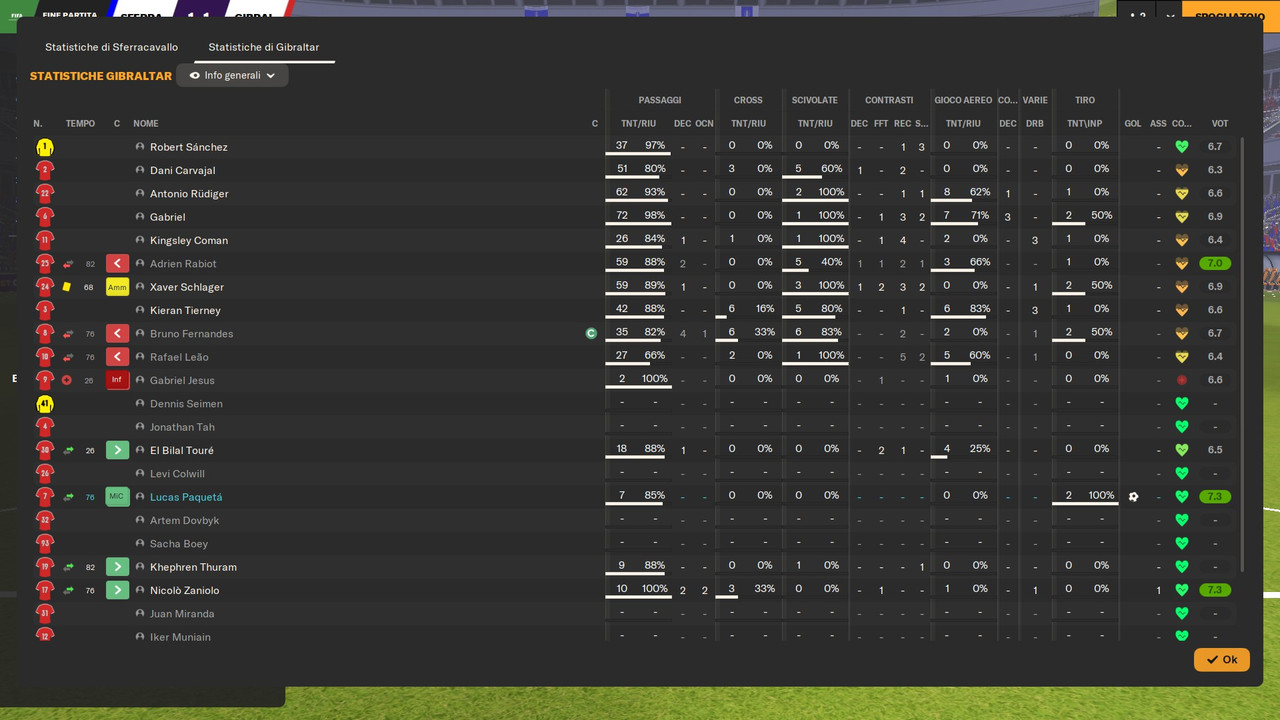Screen dimensions: 1280x720
Task: Click the red injury cross on Gabriel Jesus's row
Action: click(x=67, y=380)
